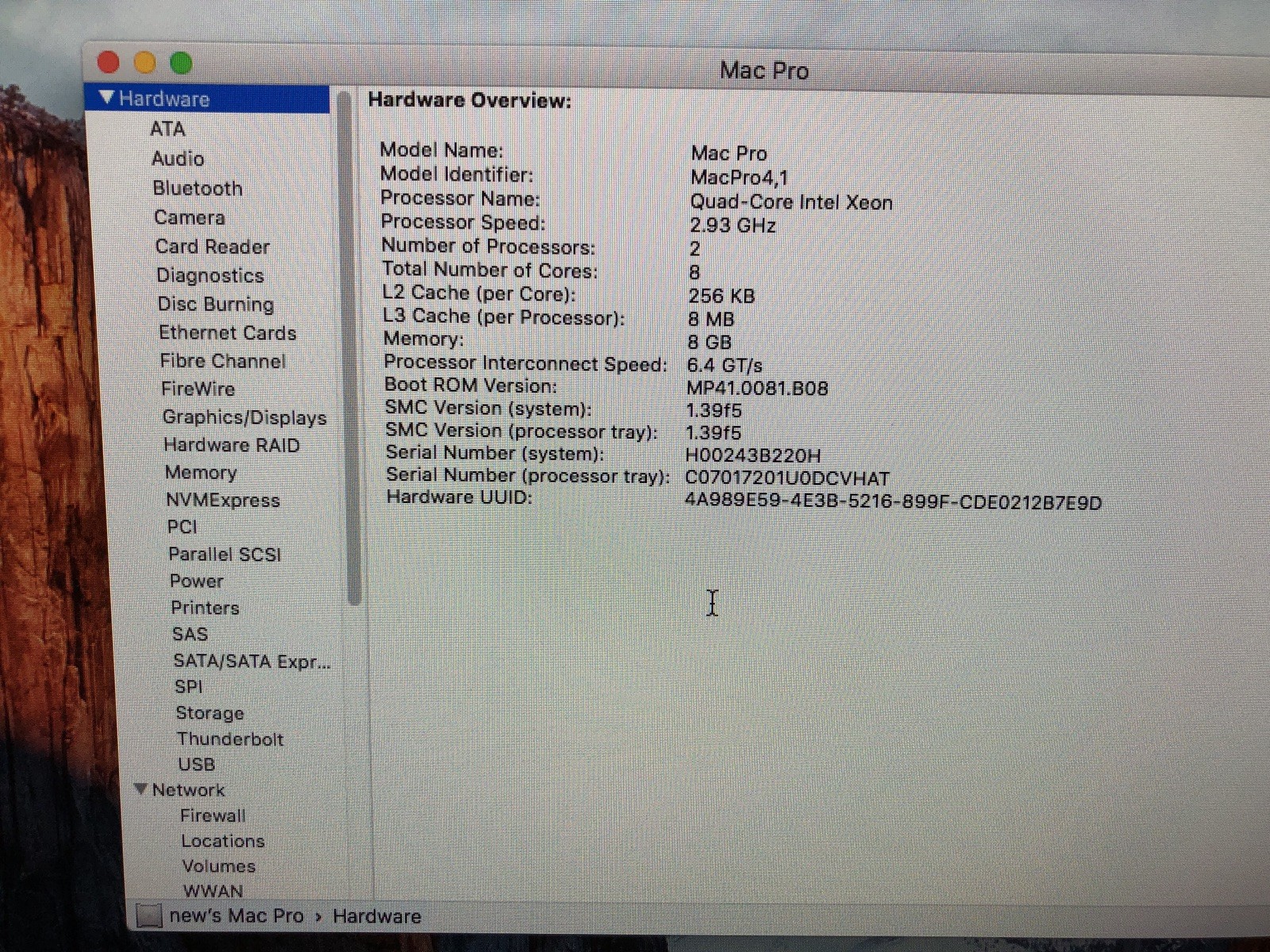Click the "SMC Version (system):" label
1270x952 pixels.
click(x=488, y=409)
